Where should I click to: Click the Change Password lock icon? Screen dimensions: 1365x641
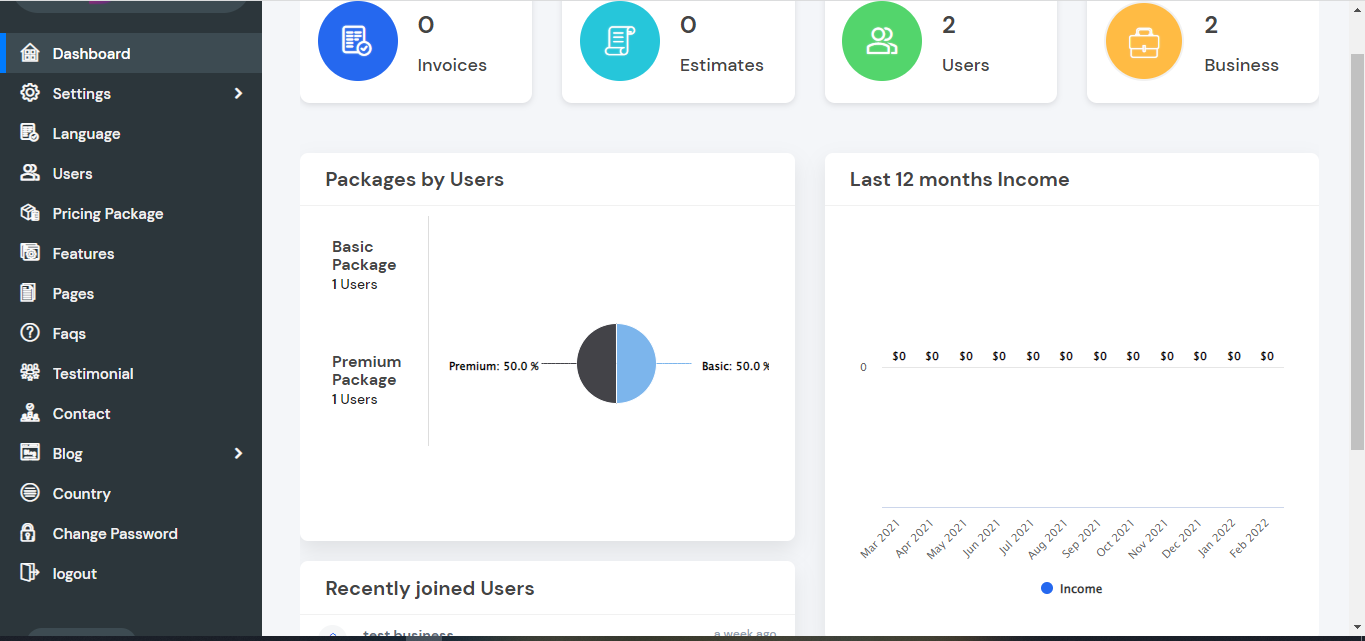(x=30, y=533)
